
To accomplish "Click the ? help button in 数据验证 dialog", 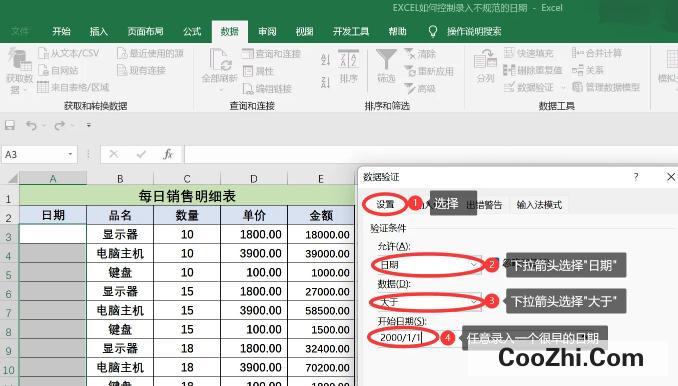I will pyautogui.click(x=636, y=177).
